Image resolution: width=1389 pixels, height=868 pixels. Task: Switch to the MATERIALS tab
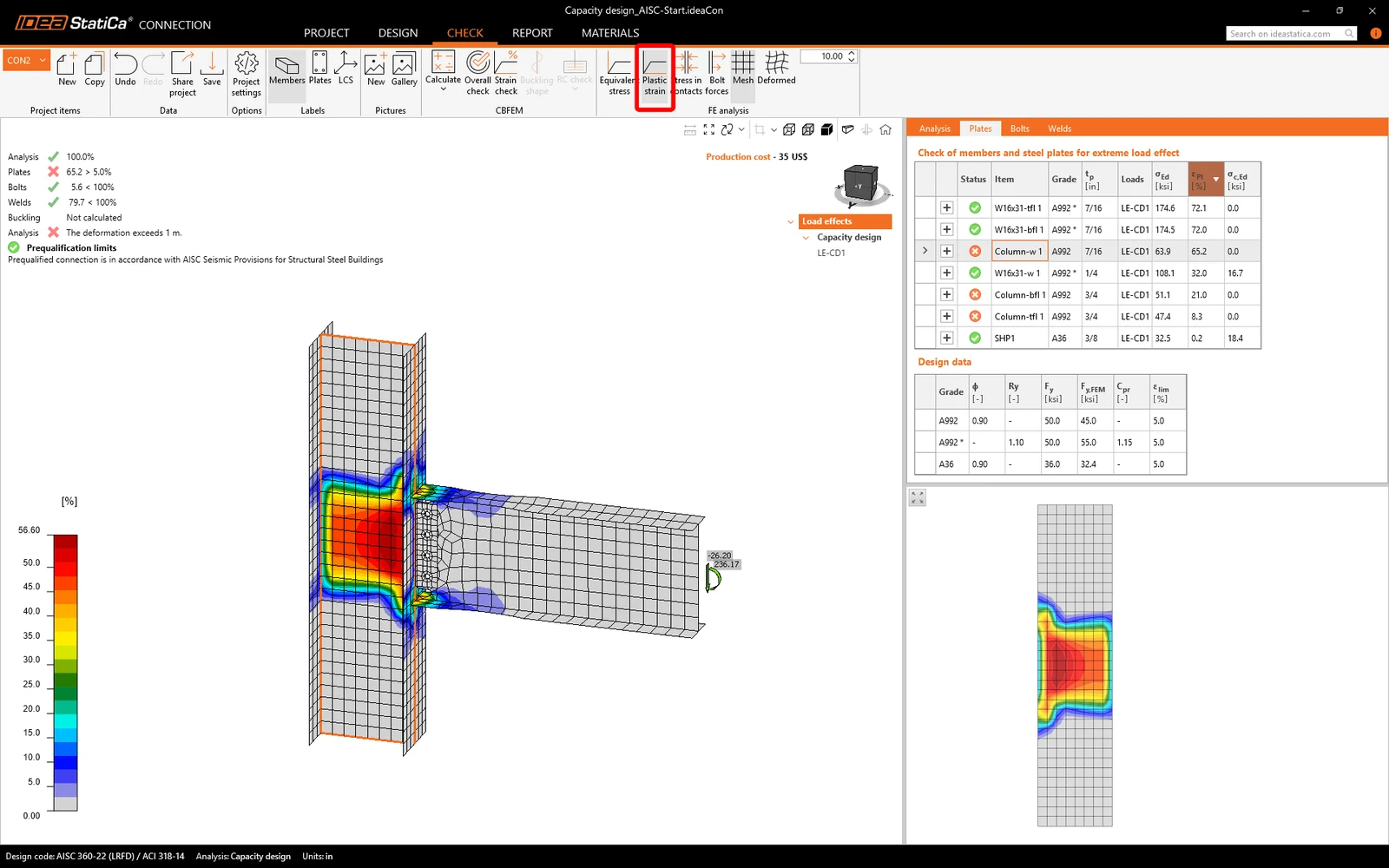[x=610, y=33]
